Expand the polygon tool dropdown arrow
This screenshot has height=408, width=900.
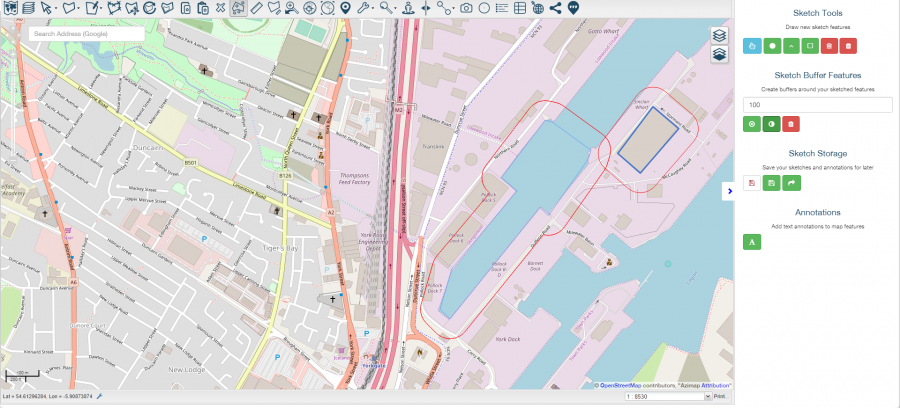tap(79, 9)
